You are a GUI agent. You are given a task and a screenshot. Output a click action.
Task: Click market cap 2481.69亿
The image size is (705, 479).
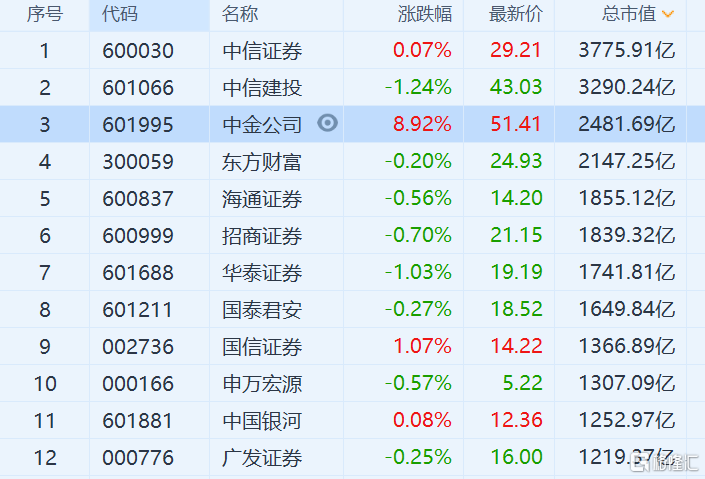point(627,124)
